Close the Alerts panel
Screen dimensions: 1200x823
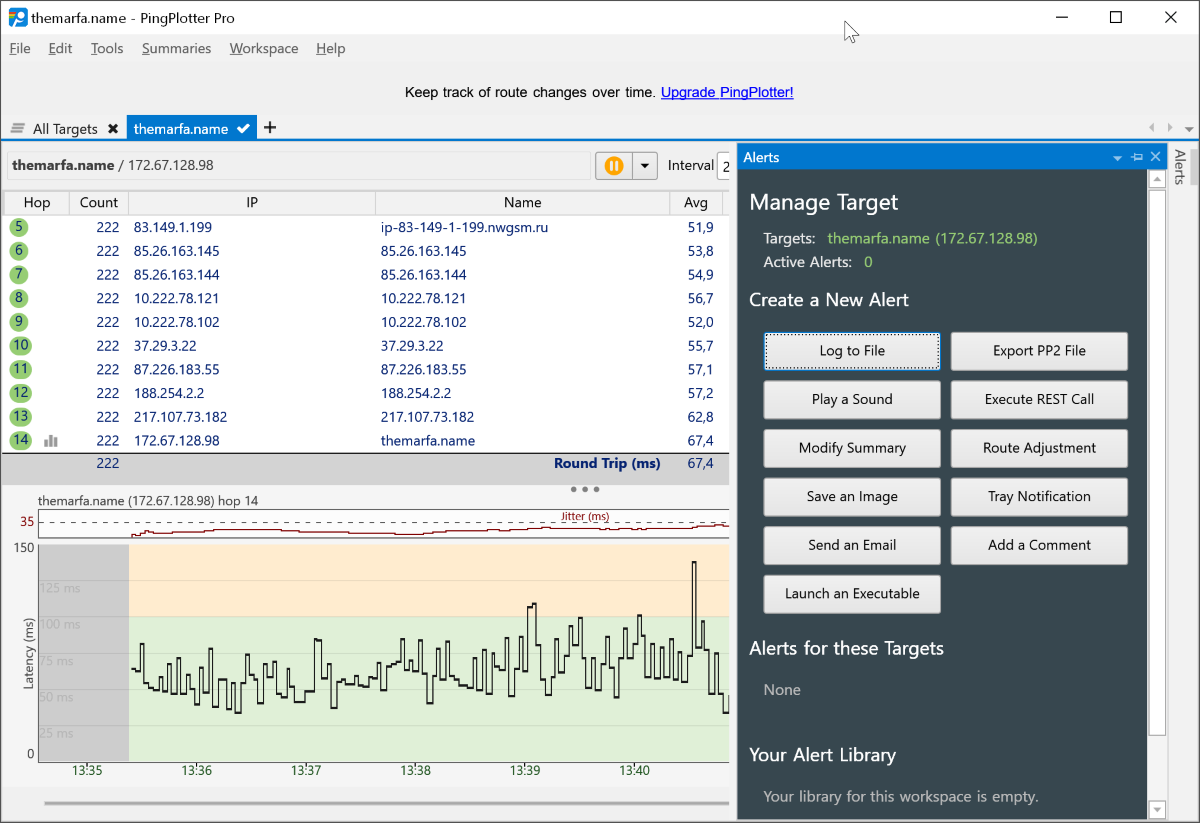pos(1155,157)
